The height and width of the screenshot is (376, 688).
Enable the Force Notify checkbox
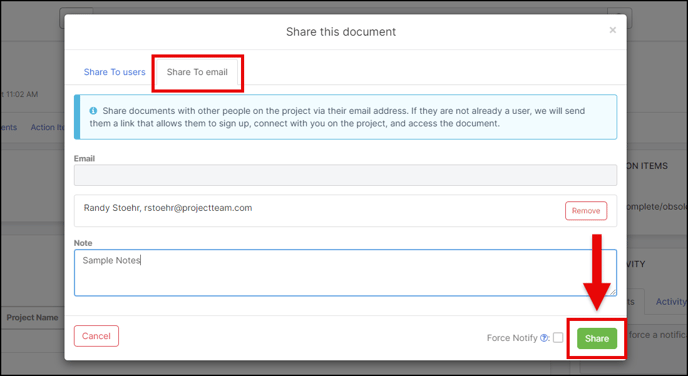(558, 337)
